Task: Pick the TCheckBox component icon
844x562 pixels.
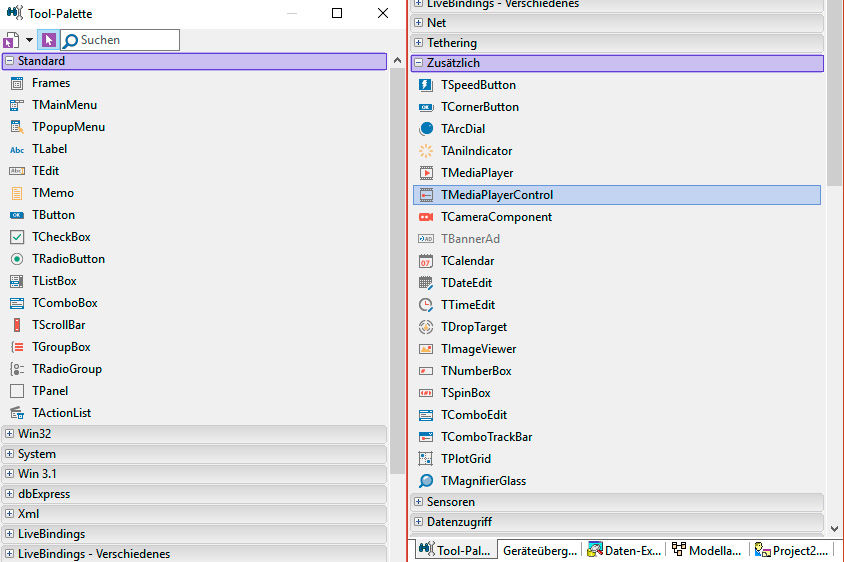Action: coord(17,237)
